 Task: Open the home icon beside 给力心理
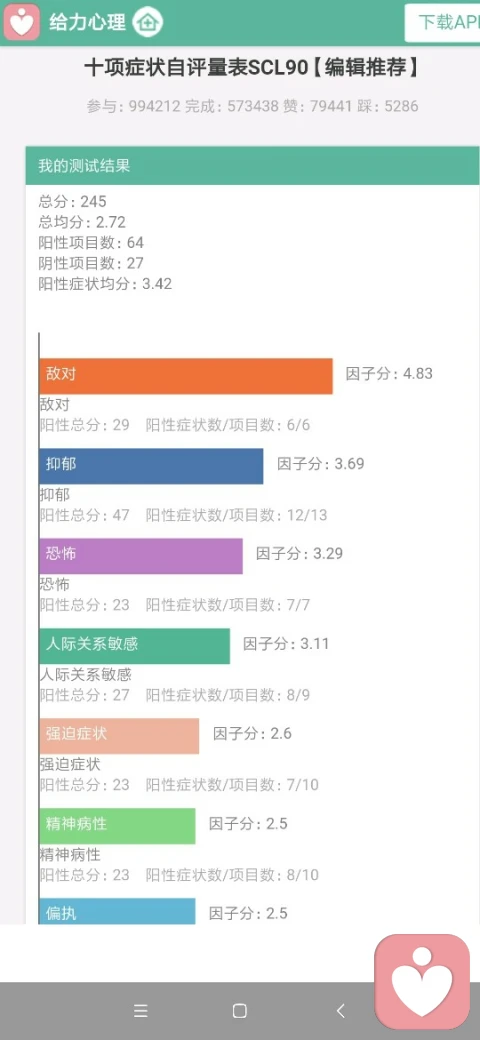pyautogui.click(x=147, y=23)
